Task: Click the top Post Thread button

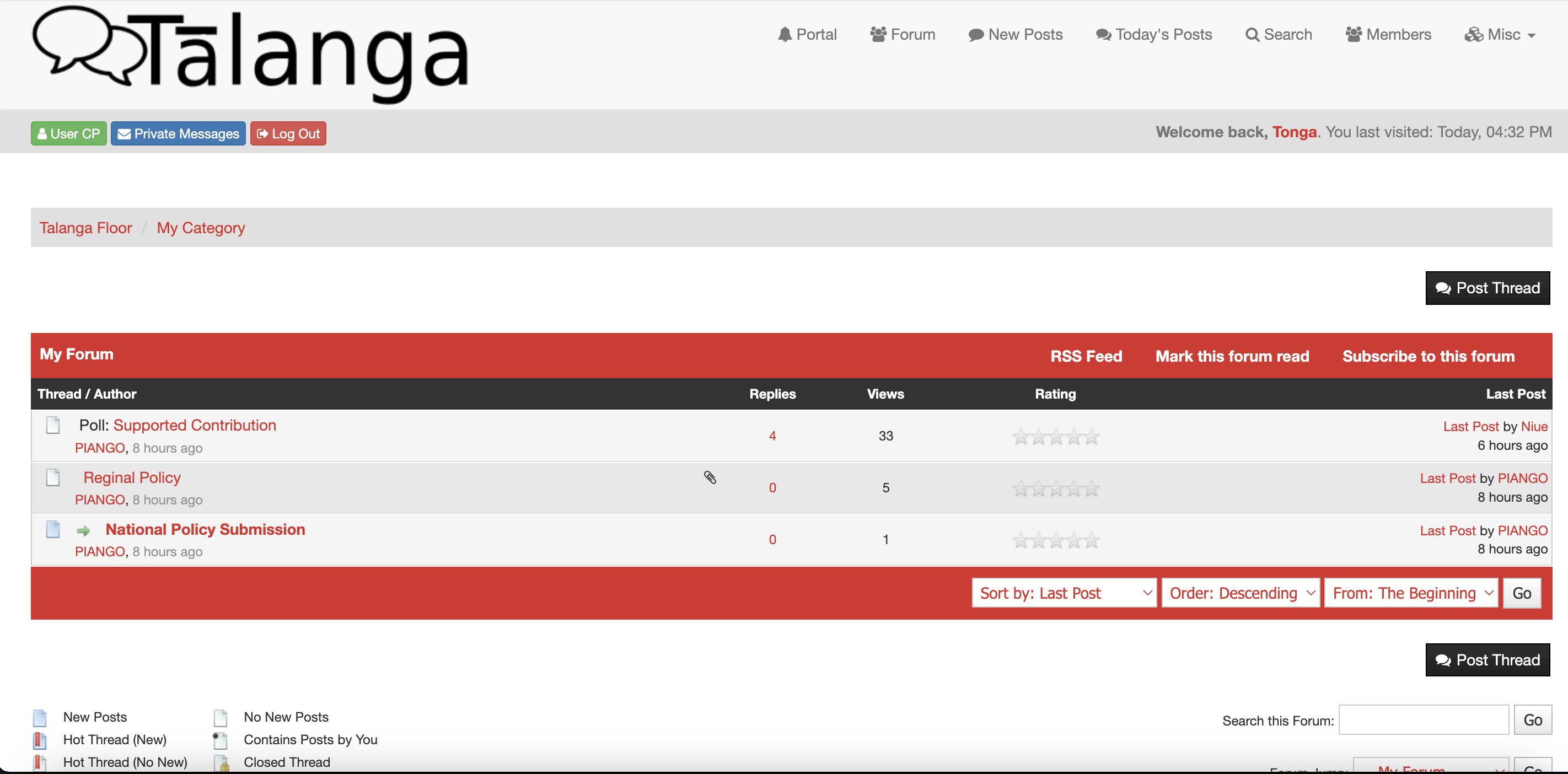Action: coord(1487,288)
